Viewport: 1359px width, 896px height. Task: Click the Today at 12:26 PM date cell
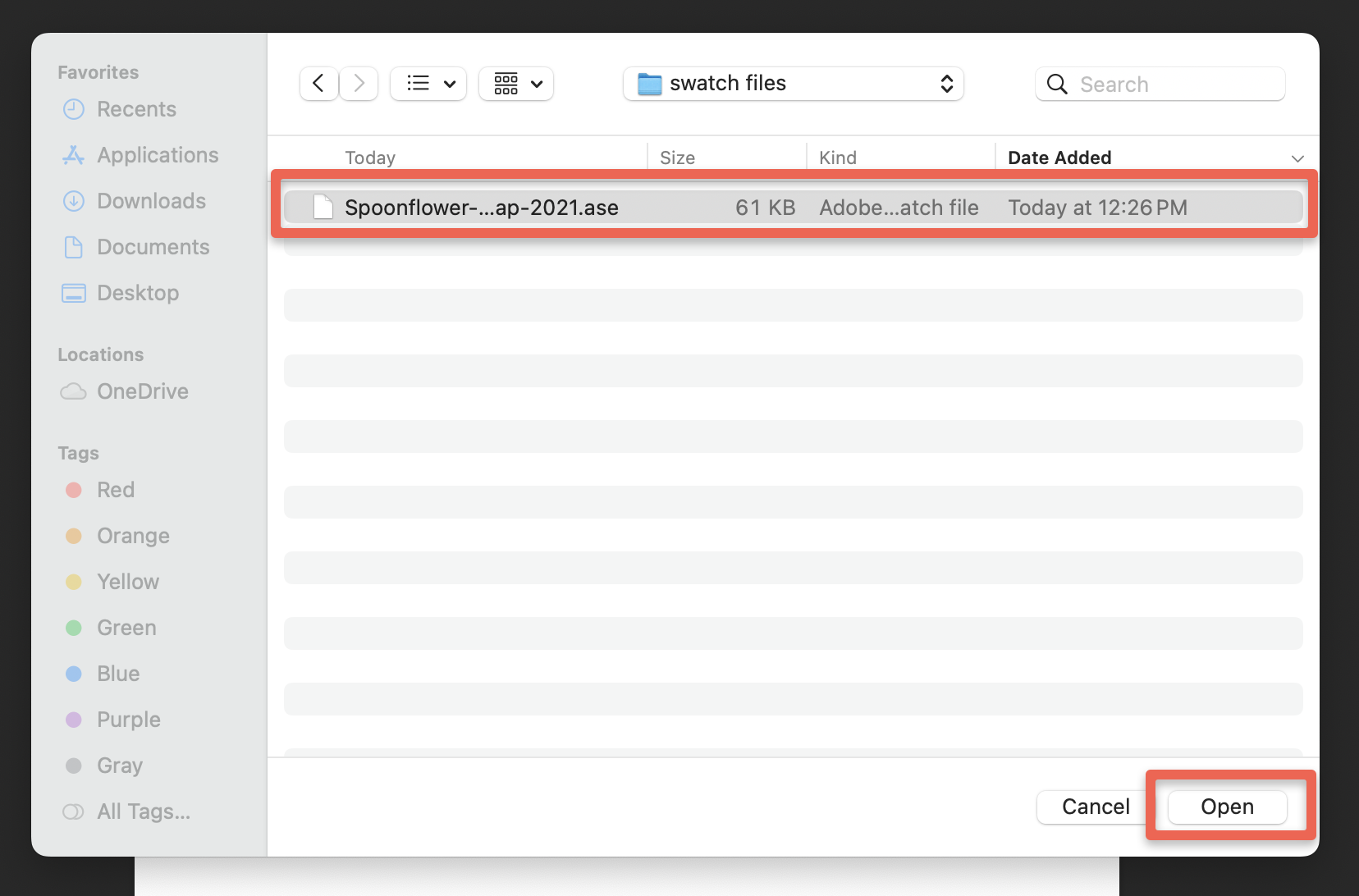point(1097,208)
